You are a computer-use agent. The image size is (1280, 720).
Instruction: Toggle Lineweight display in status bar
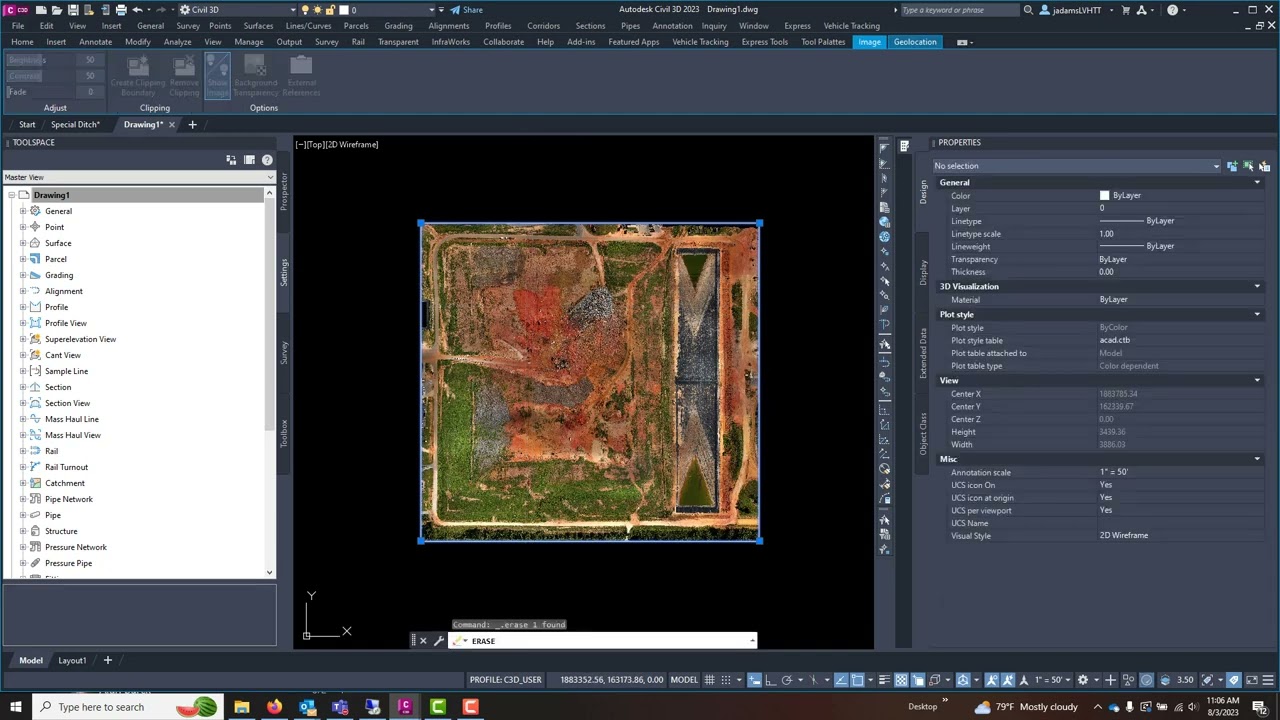(x=884, y=680)
